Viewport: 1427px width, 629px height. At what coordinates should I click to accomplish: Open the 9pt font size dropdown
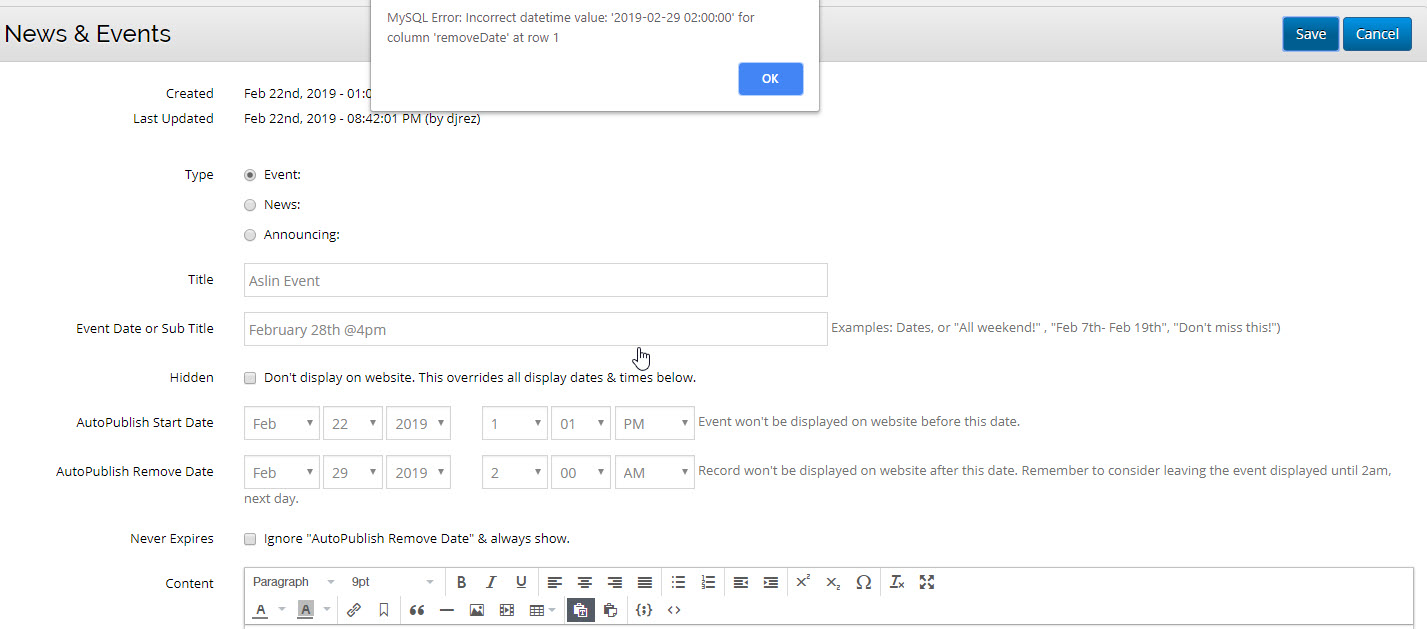pos(392,582)
